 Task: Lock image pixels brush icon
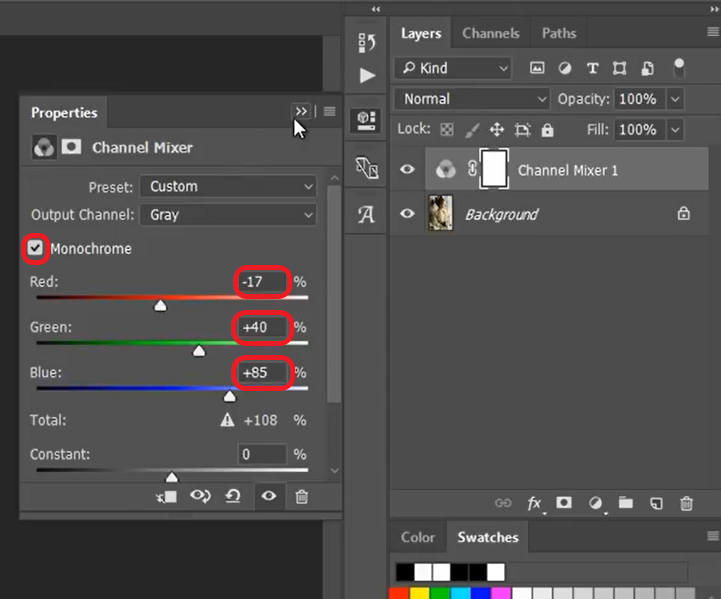tap(472, 130)
